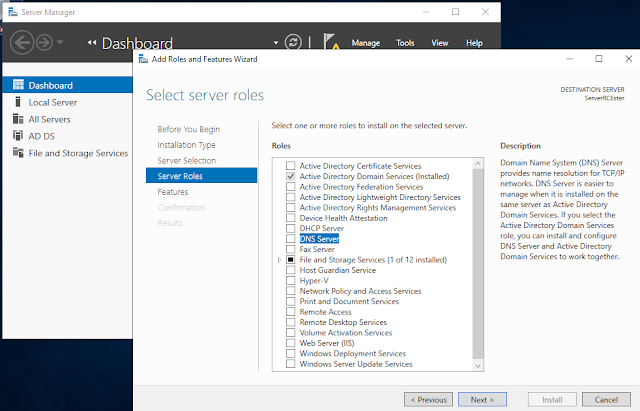
Task: Maximize the Add Roles and Features Wizard
Action: click(599, 59)
